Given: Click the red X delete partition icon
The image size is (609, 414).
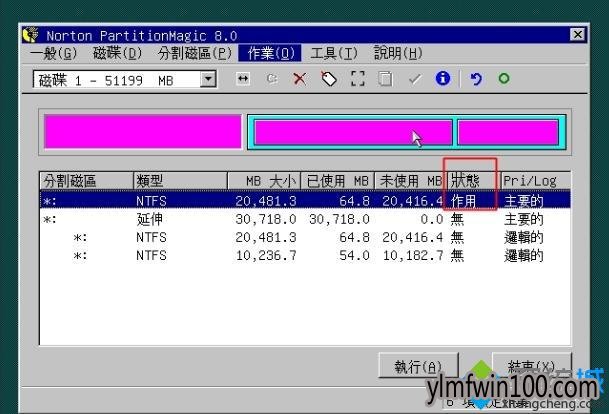Looking at the screenshot, I should coord(299,79).
